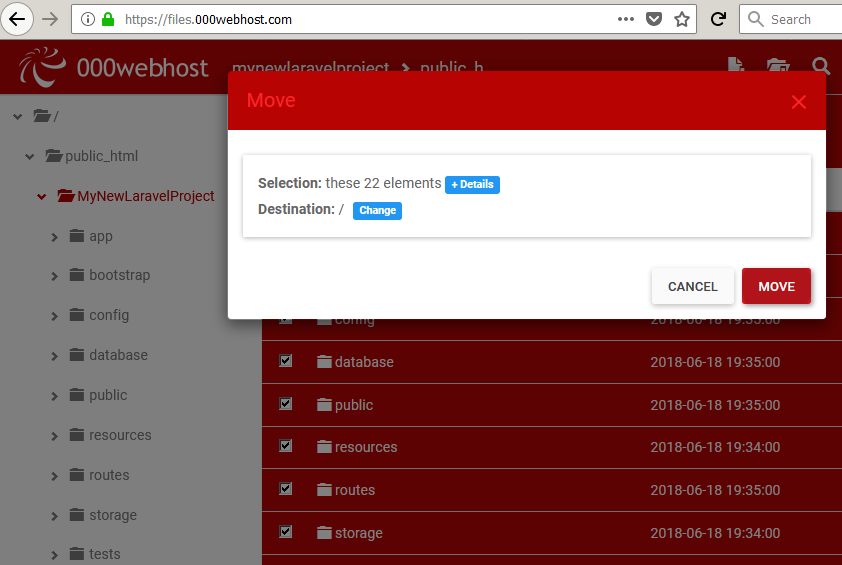
Task: Change the move destination
Action: [x=377, y=211]
